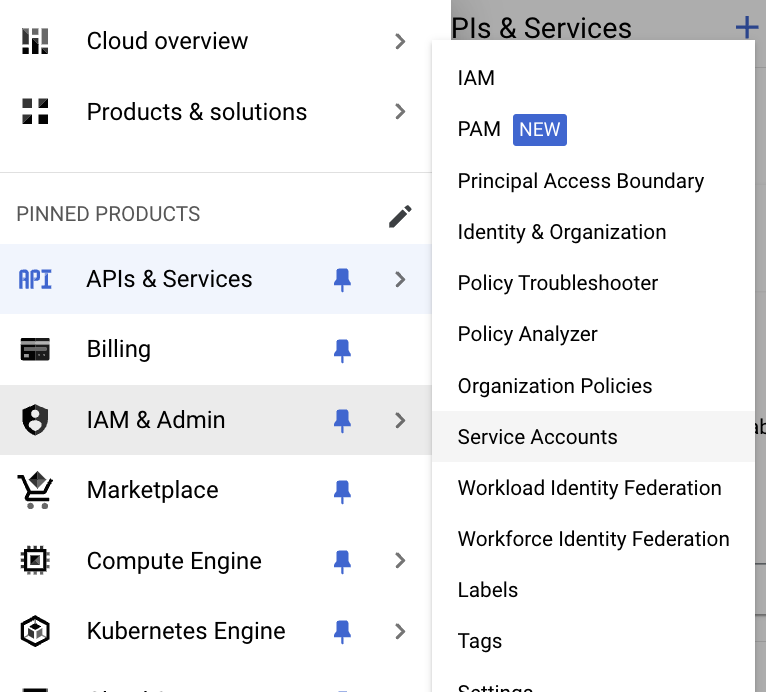Unpin APIs & Services from pinned products
The height and width of the screenshot is (692, 766).
coord(342,280)
